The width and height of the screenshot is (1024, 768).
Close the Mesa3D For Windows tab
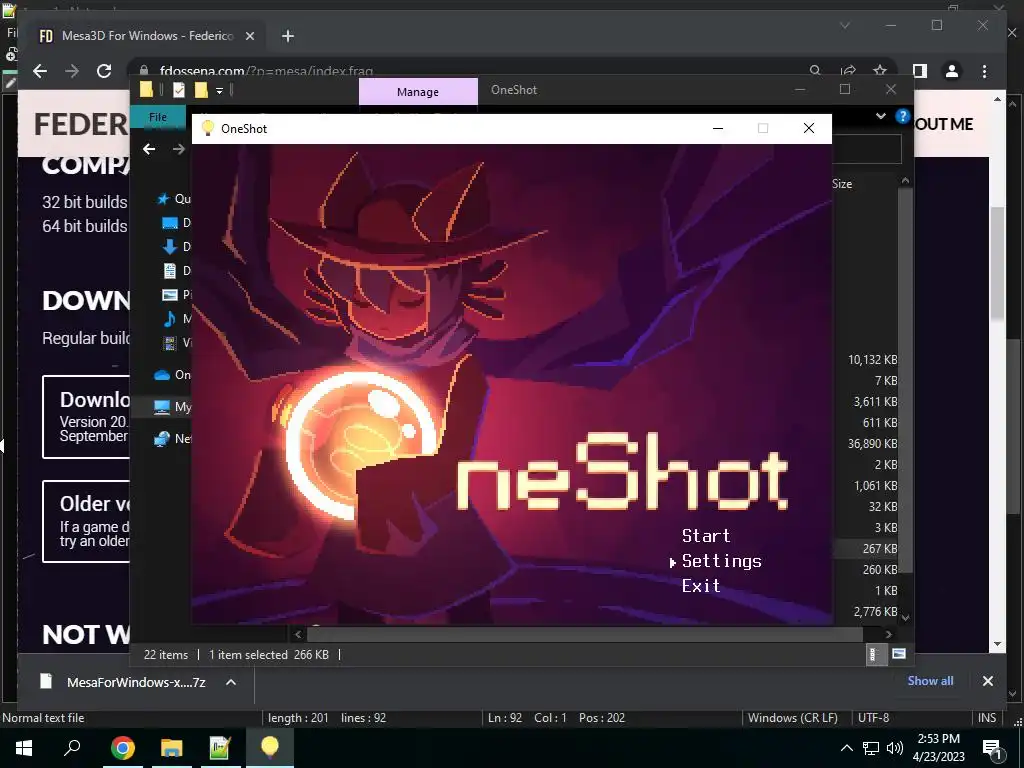249,36
